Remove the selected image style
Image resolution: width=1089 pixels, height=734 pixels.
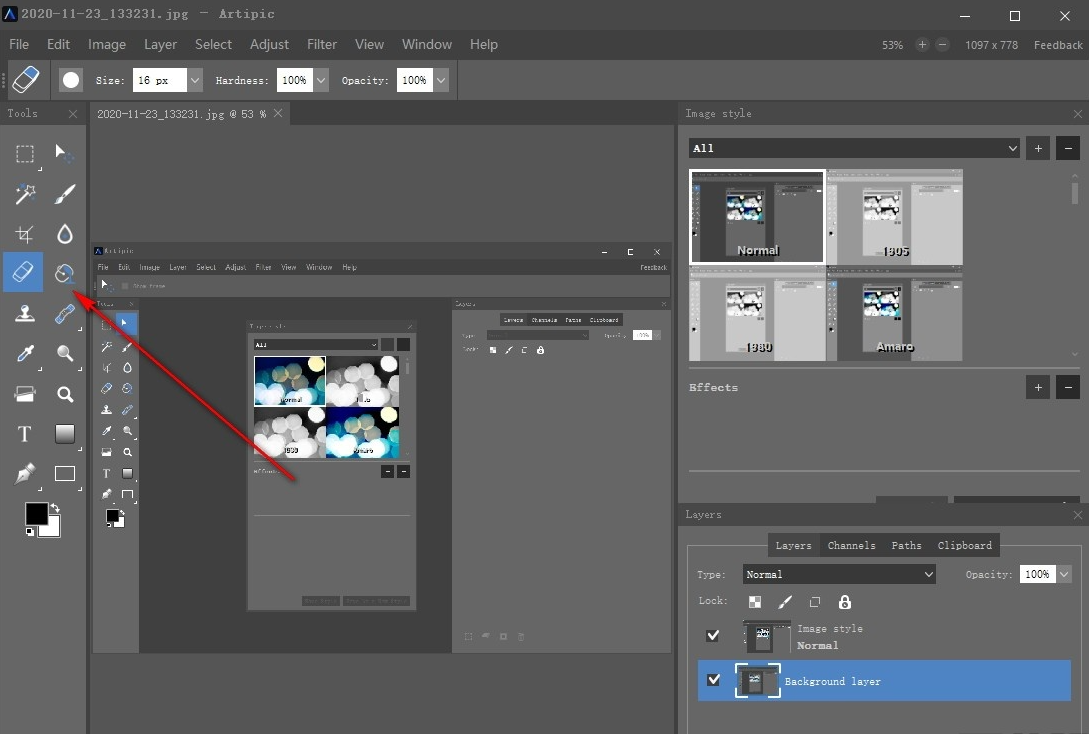click(1067, 148)
